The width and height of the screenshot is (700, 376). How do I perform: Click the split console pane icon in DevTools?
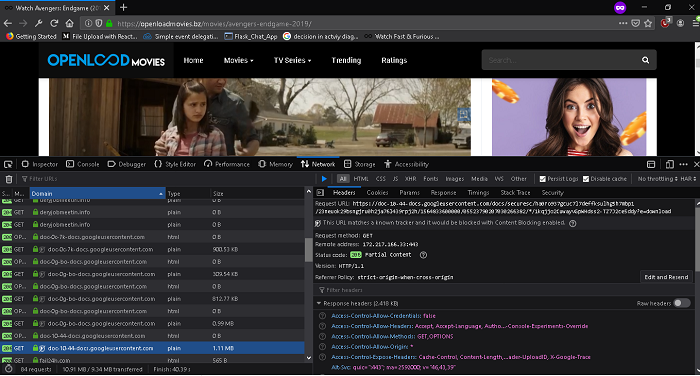[x=651, y=164]
